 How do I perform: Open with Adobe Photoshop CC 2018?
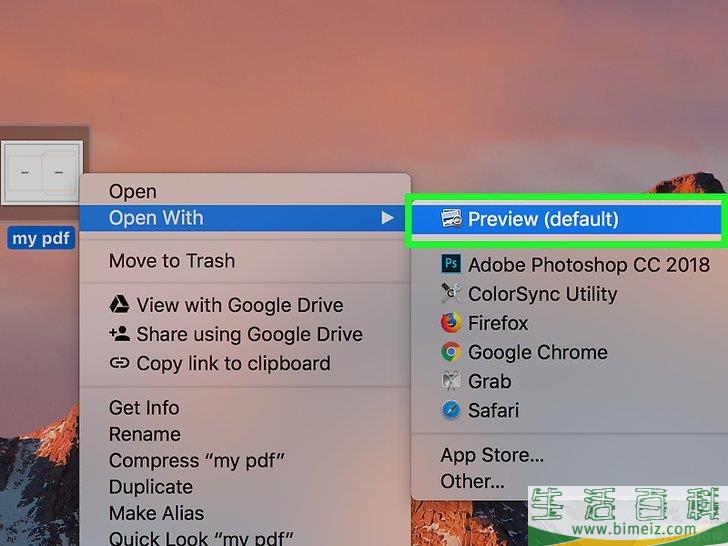[x=569, y=264]
